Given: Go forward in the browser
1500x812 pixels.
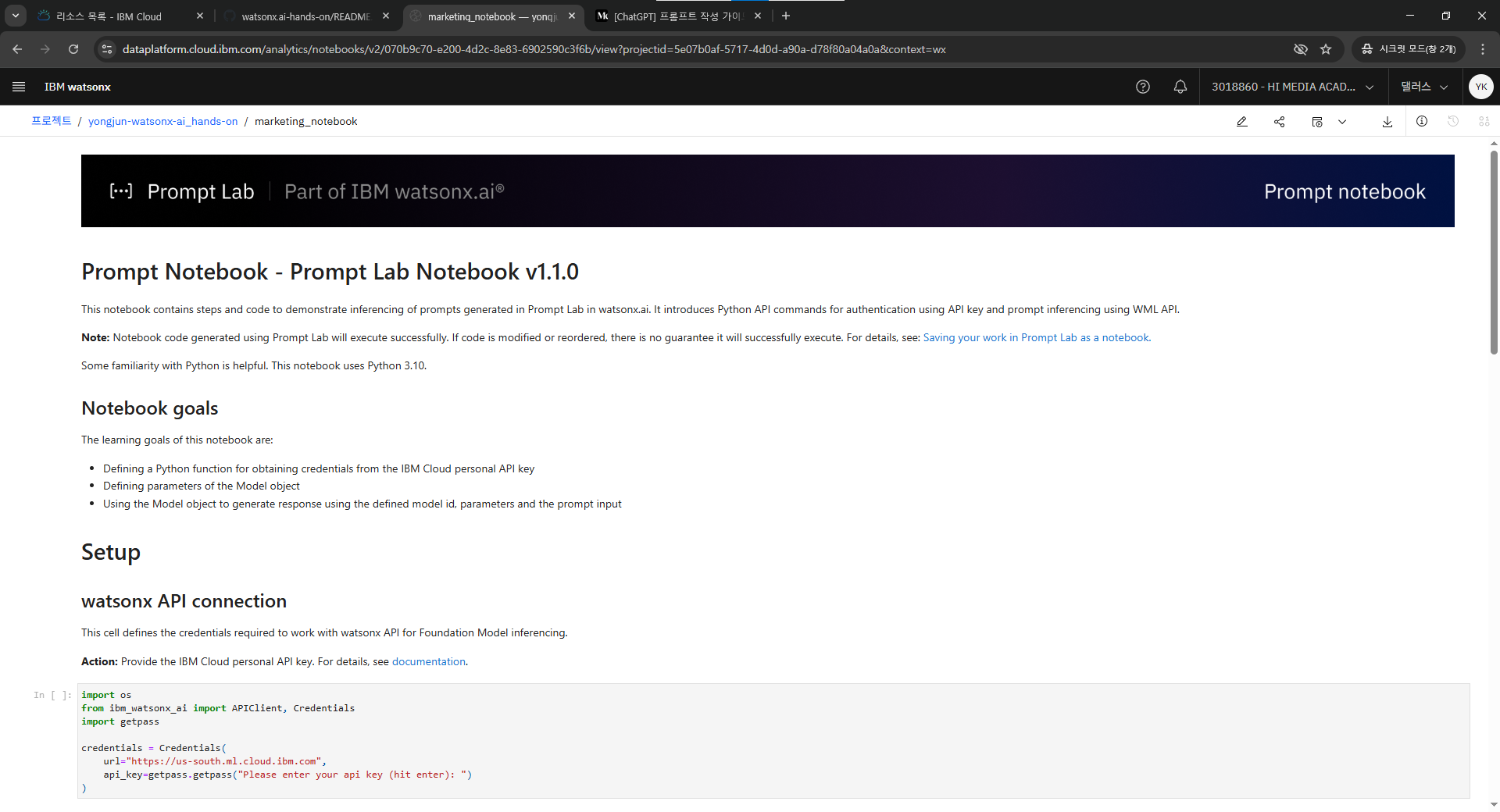Looking at the screenshot, I should click(x=45, y=49).
